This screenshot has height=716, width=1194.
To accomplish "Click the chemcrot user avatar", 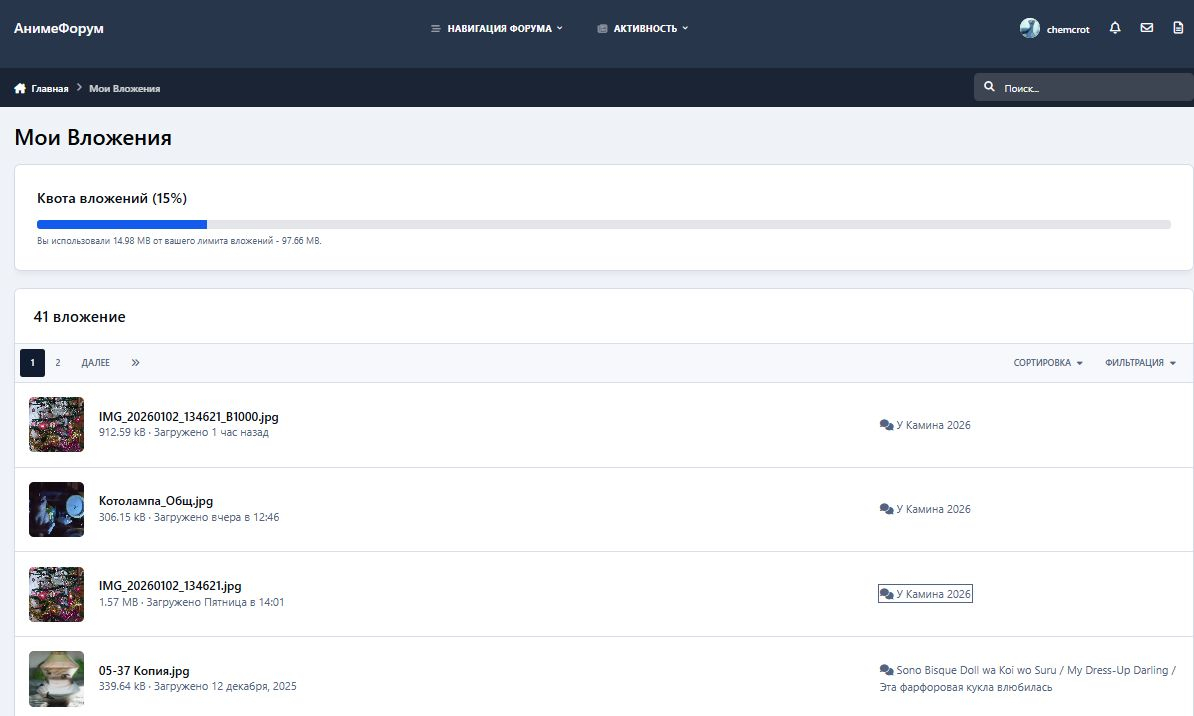I will tap(1029, 28).
